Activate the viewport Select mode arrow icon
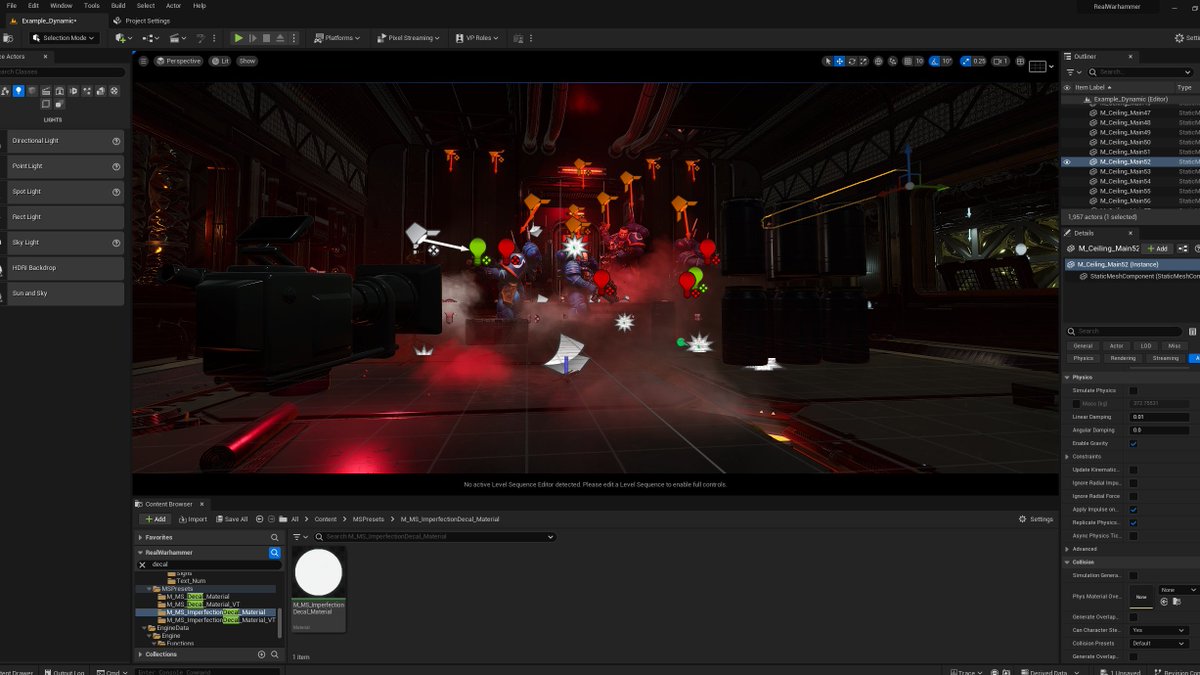1200x675 pixels. tap(827, 61)
